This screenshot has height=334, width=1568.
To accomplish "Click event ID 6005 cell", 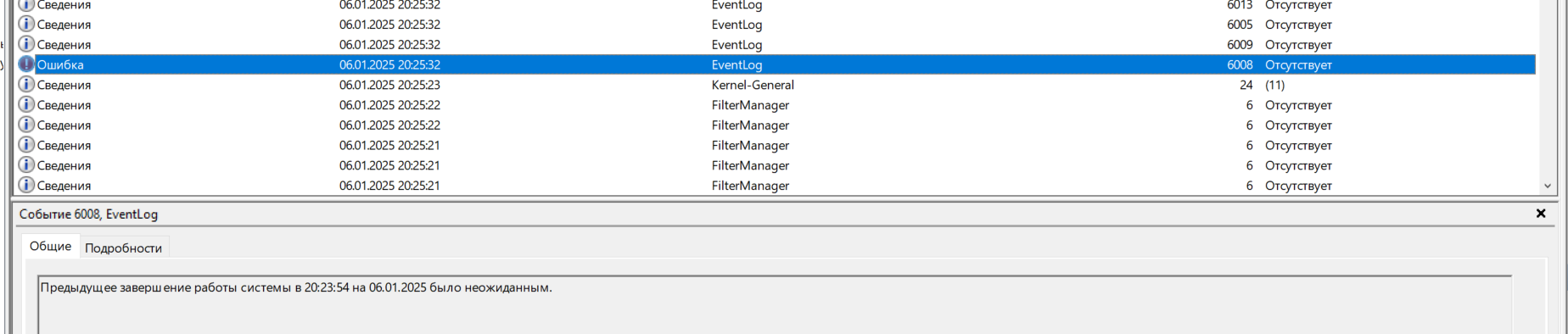I will [x=1240, y=25].
